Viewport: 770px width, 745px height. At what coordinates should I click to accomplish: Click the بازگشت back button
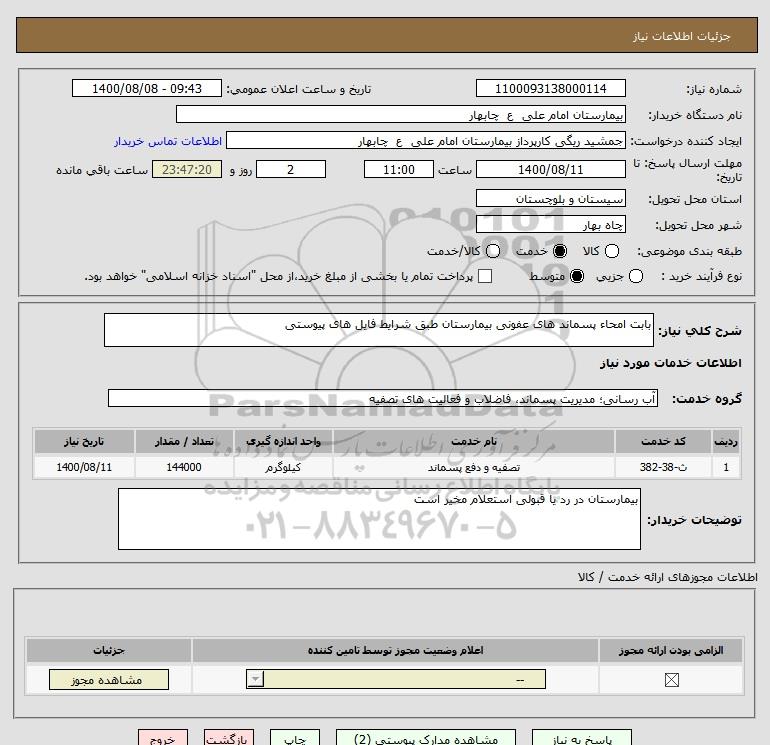[229, 738]
